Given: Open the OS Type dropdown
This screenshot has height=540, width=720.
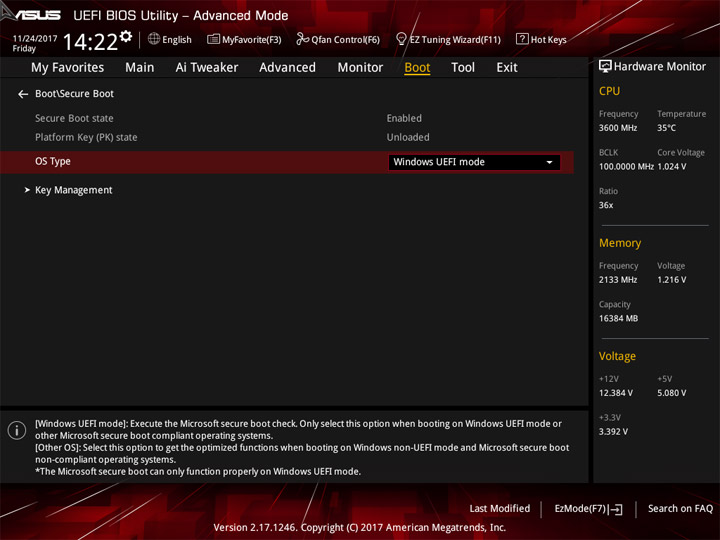Looking at the screenshot, I should [474, 162].
